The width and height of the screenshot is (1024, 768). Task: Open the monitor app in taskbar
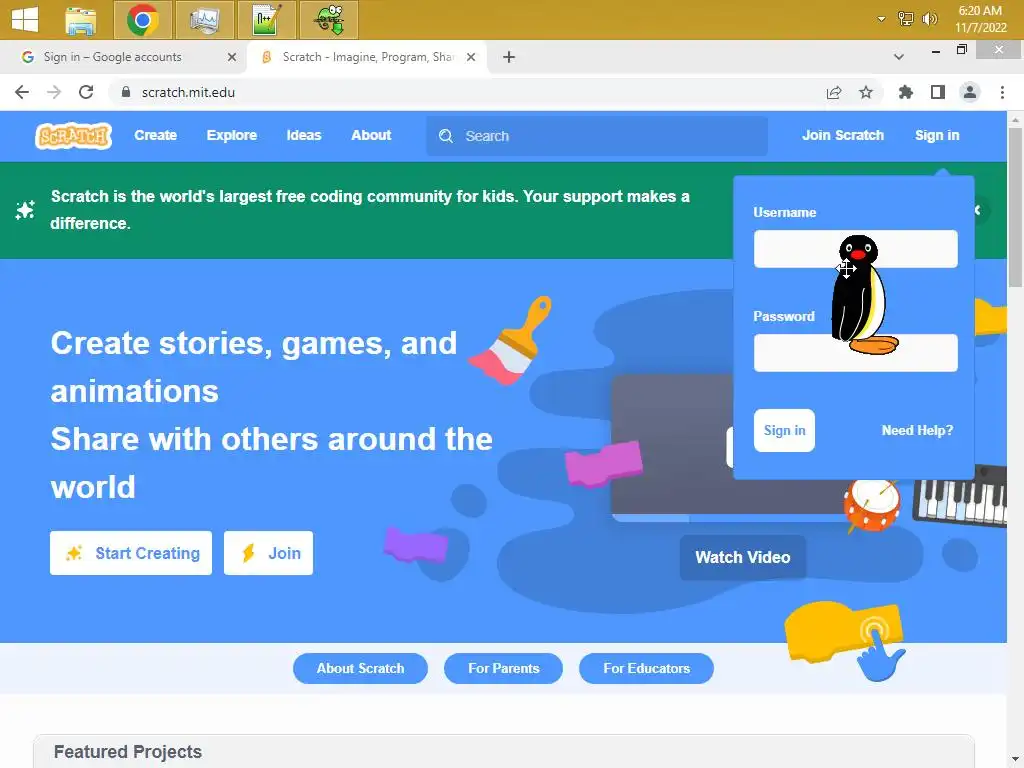(x=204, y=20)
